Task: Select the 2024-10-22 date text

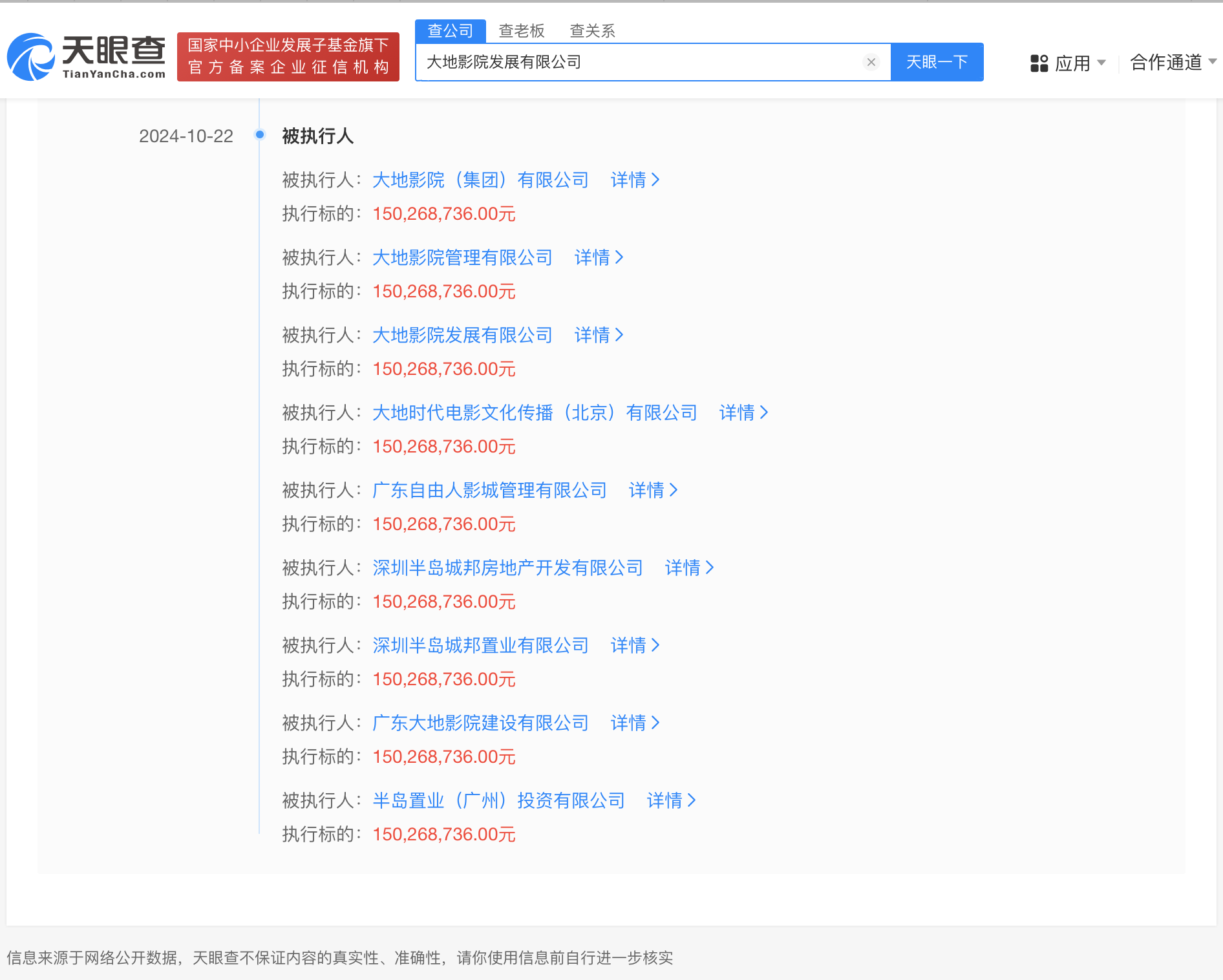Action: [186, 136]
